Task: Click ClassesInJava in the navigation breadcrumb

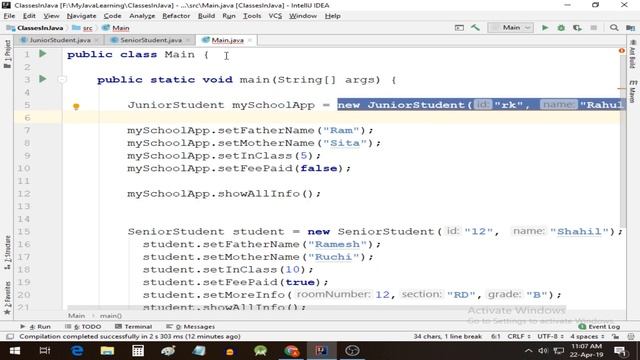Action: [x=35, y=28]
